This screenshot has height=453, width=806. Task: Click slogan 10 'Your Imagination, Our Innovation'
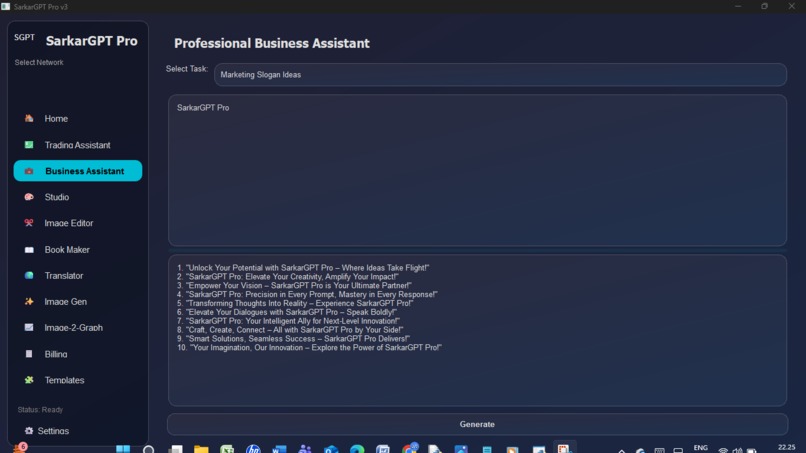click(x=309, y=348)
